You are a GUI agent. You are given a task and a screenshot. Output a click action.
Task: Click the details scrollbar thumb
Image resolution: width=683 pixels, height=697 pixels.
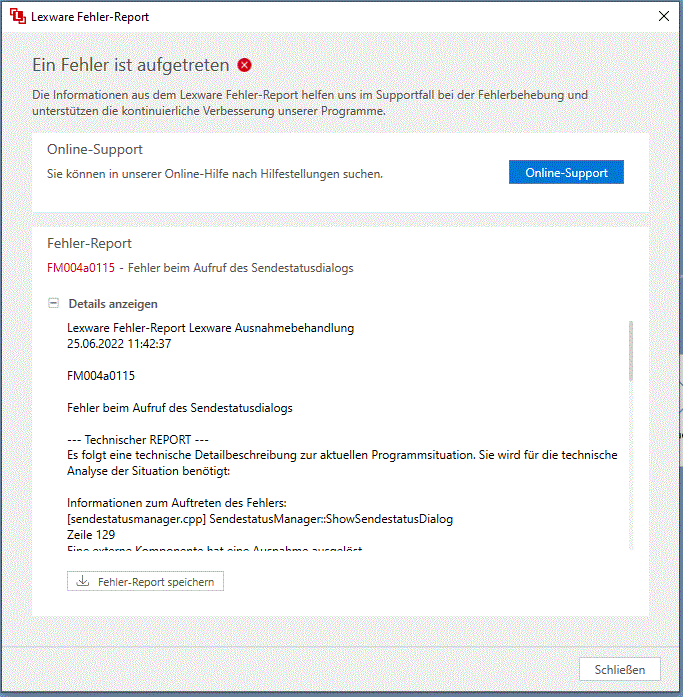tap(630, 350)
